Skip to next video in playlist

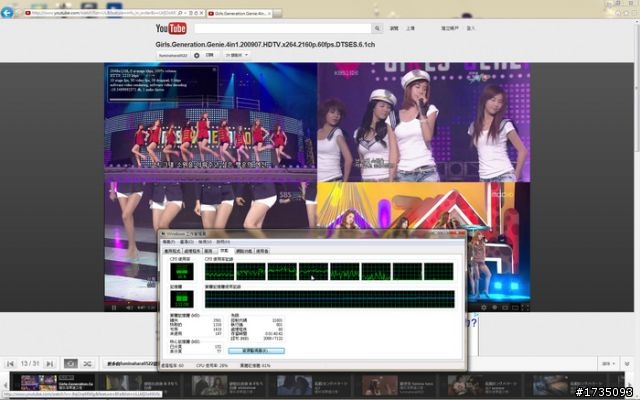[x=50, y=363]
